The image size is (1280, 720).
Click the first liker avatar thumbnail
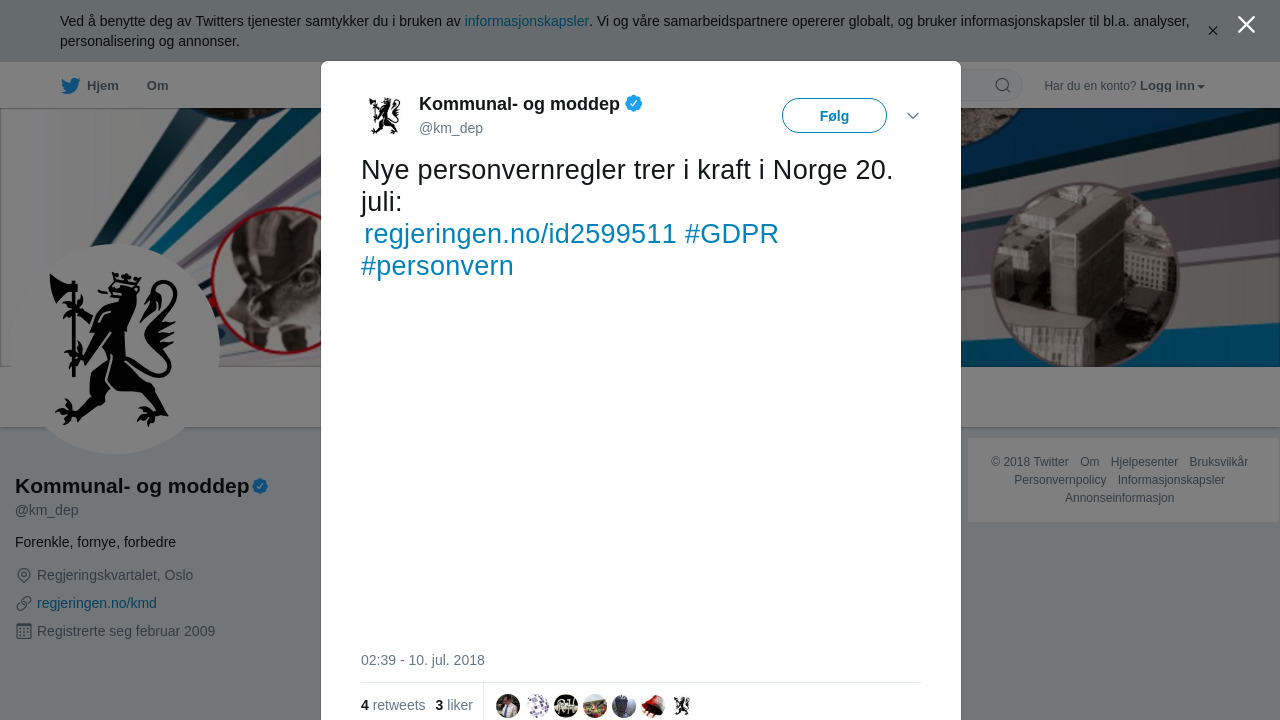tap(508, 706)
